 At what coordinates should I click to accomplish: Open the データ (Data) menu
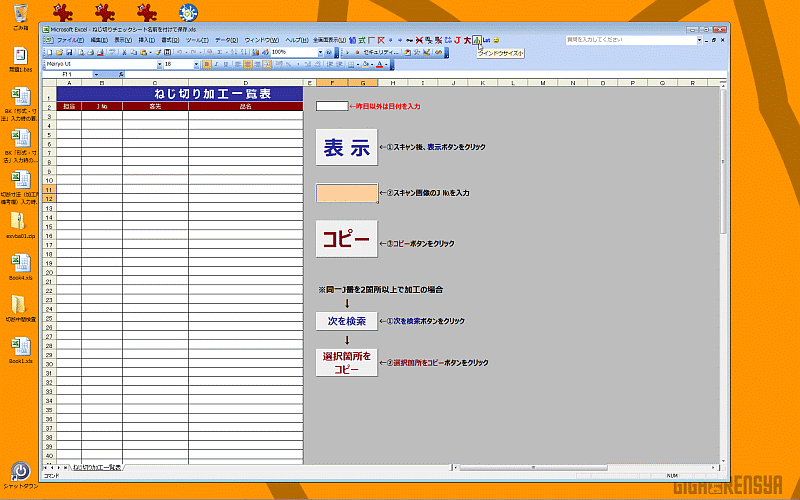pyautogui.click(x=226, y=40)
